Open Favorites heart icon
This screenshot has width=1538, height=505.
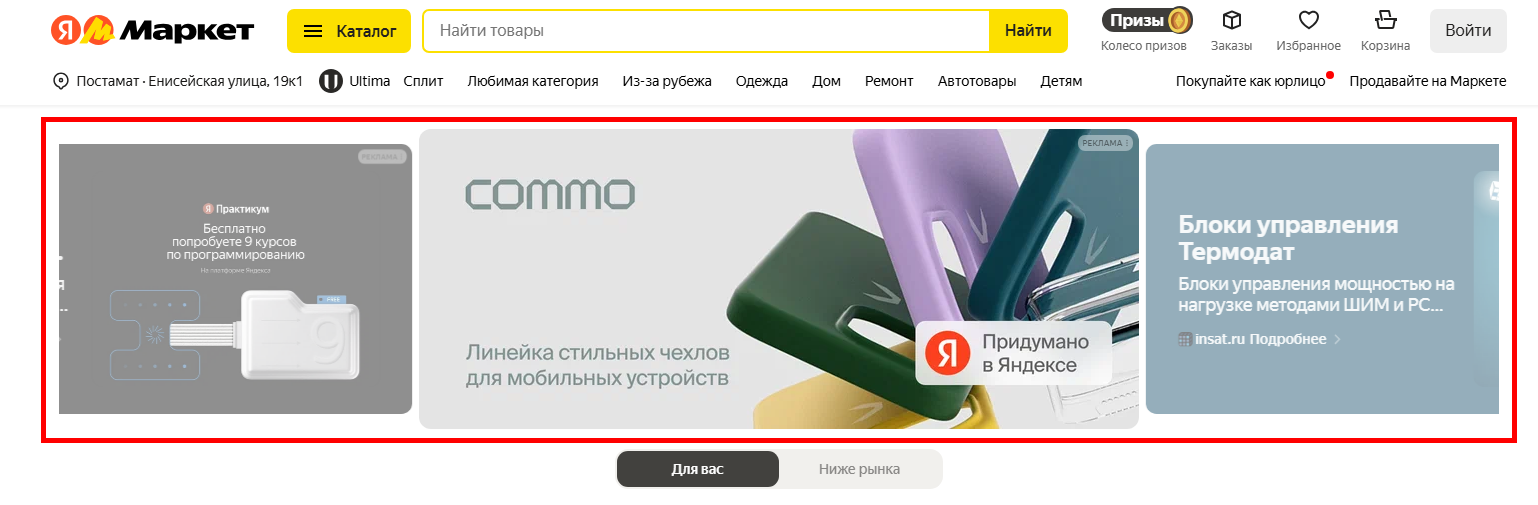tap(1308, 20)
